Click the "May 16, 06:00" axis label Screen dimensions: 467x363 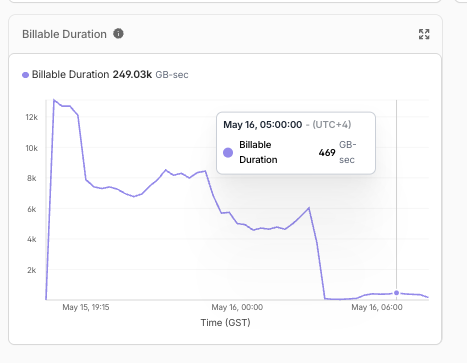377,307
